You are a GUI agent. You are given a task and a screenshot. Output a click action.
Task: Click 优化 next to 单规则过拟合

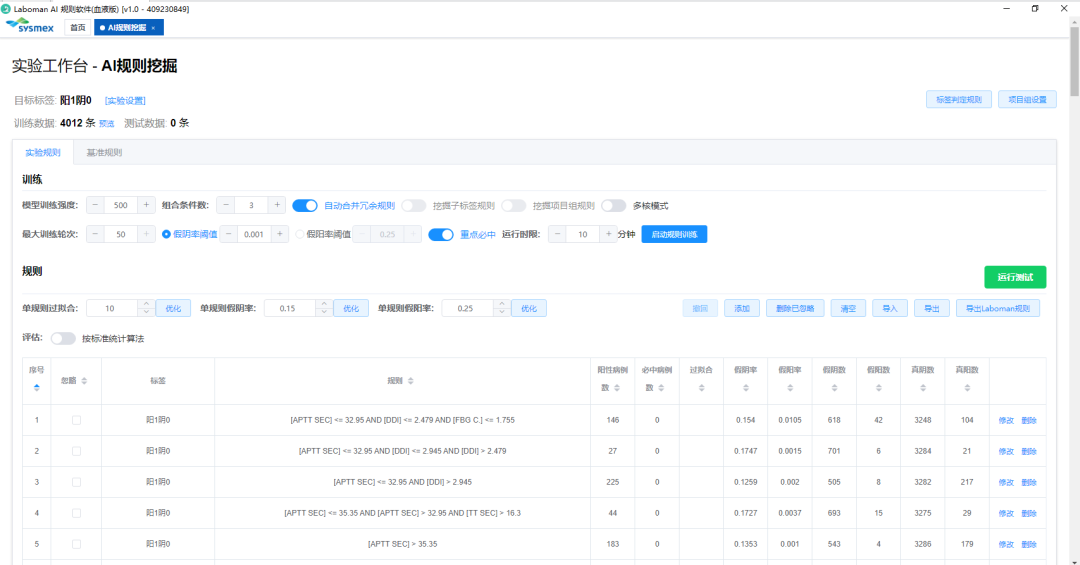pyautogui.click(x=173, y=308)
